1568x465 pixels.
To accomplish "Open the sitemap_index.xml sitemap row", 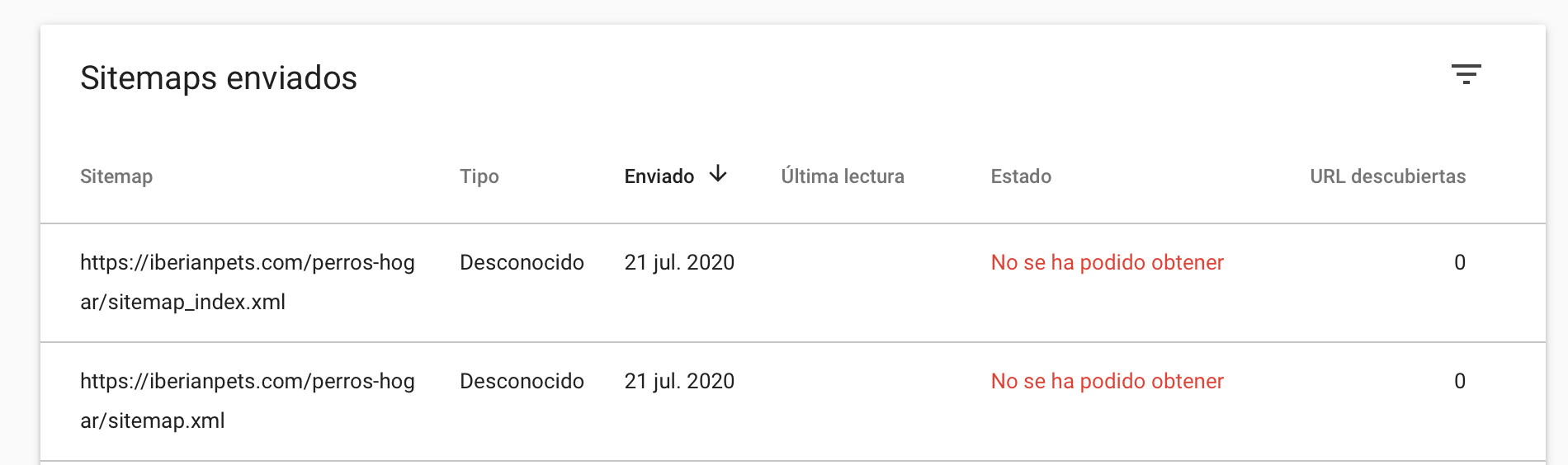I will pyautogui.click(x=792, y=283).
